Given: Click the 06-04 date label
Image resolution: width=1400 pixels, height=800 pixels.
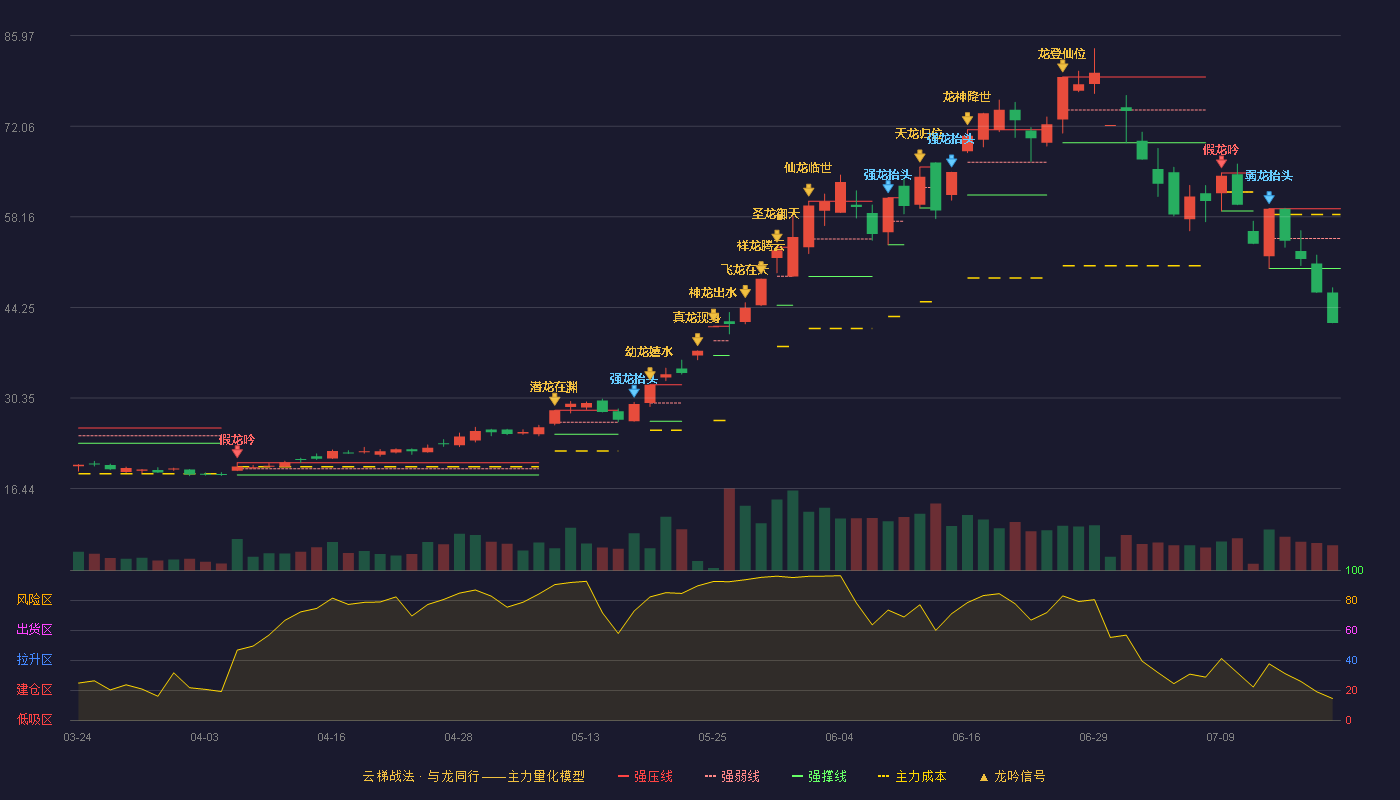Looking at the screenshot, I should point(839,737).
